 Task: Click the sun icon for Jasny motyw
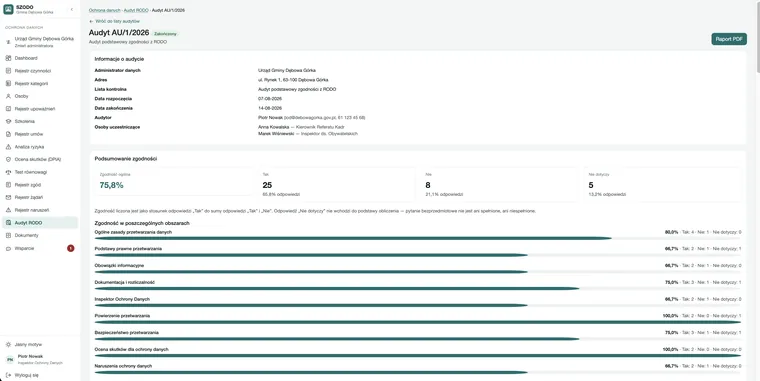pos(8,344)
